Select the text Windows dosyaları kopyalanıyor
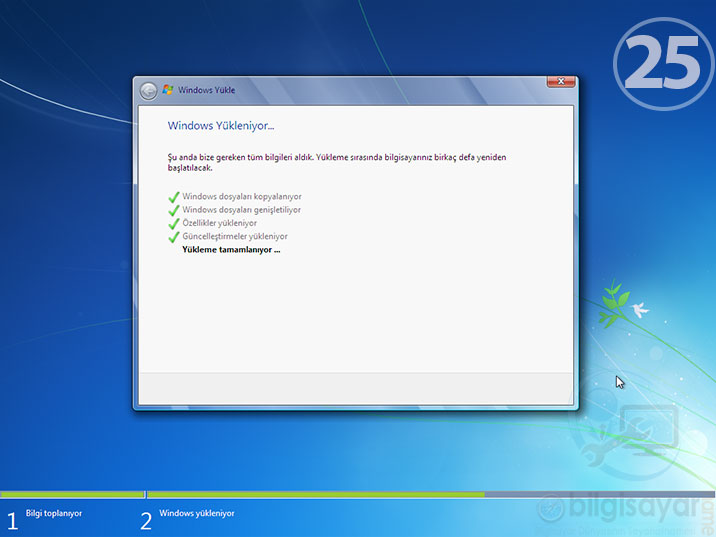 242,196
